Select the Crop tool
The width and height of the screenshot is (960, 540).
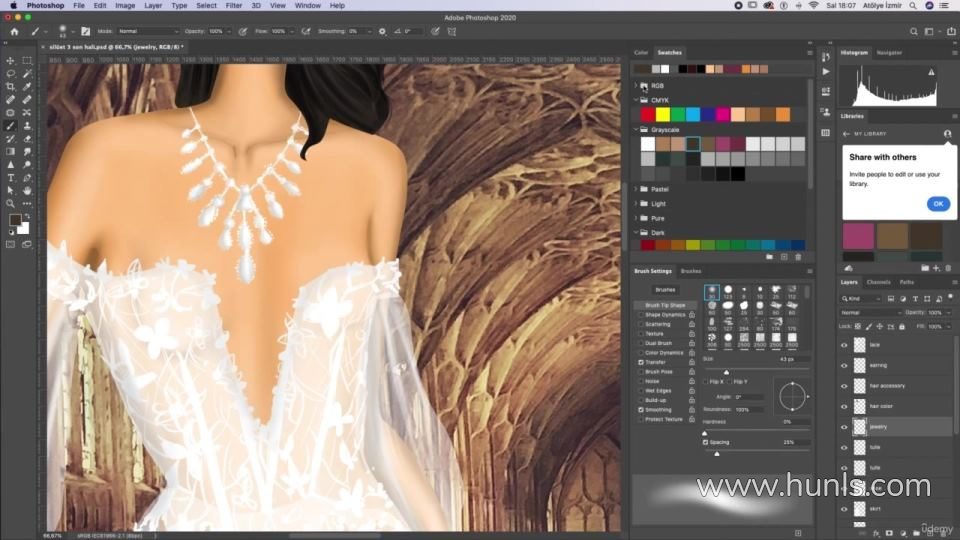tap(11, 87)
